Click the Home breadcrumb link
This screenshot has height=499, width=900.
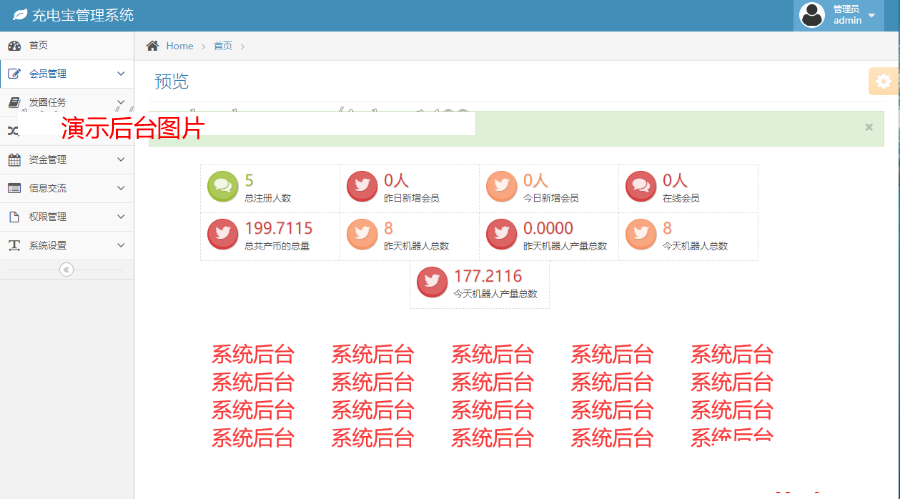180,46
